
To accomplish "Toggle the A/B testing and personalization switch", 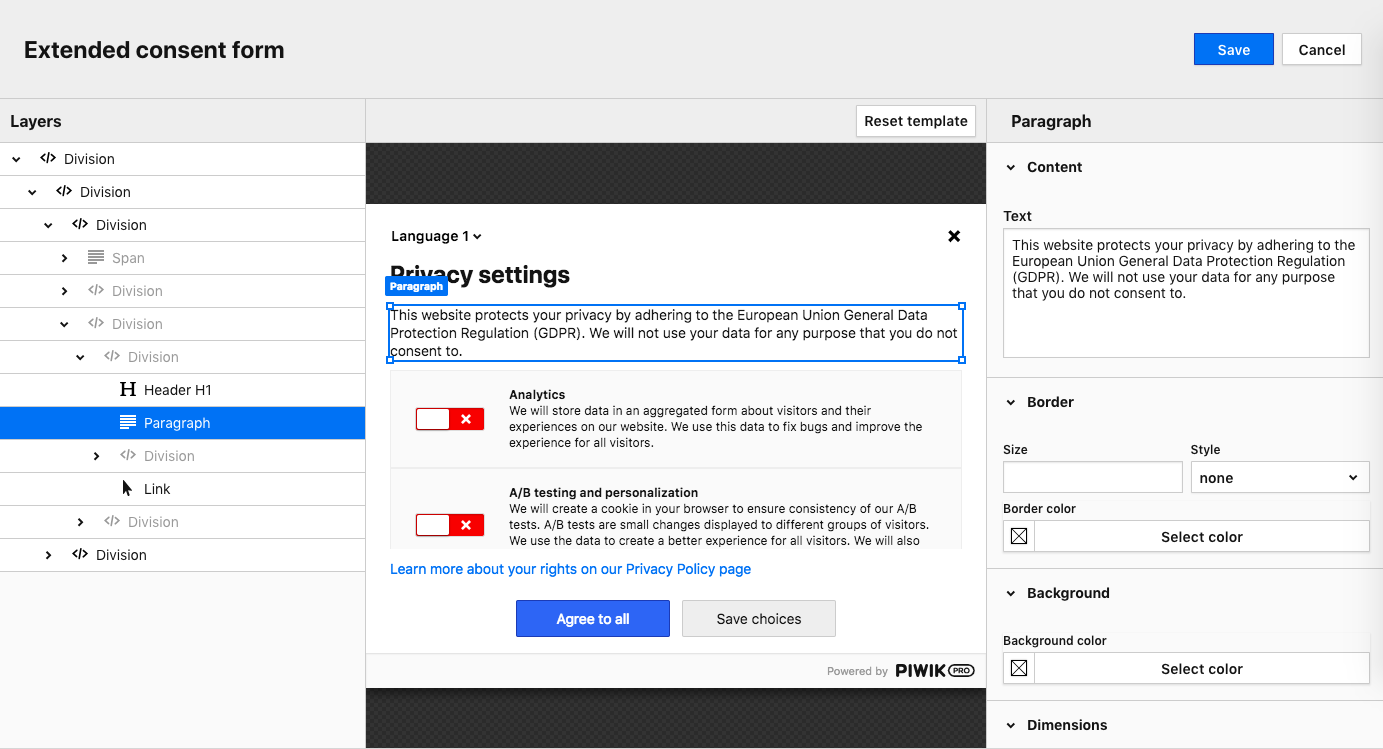I will point(450,525).
